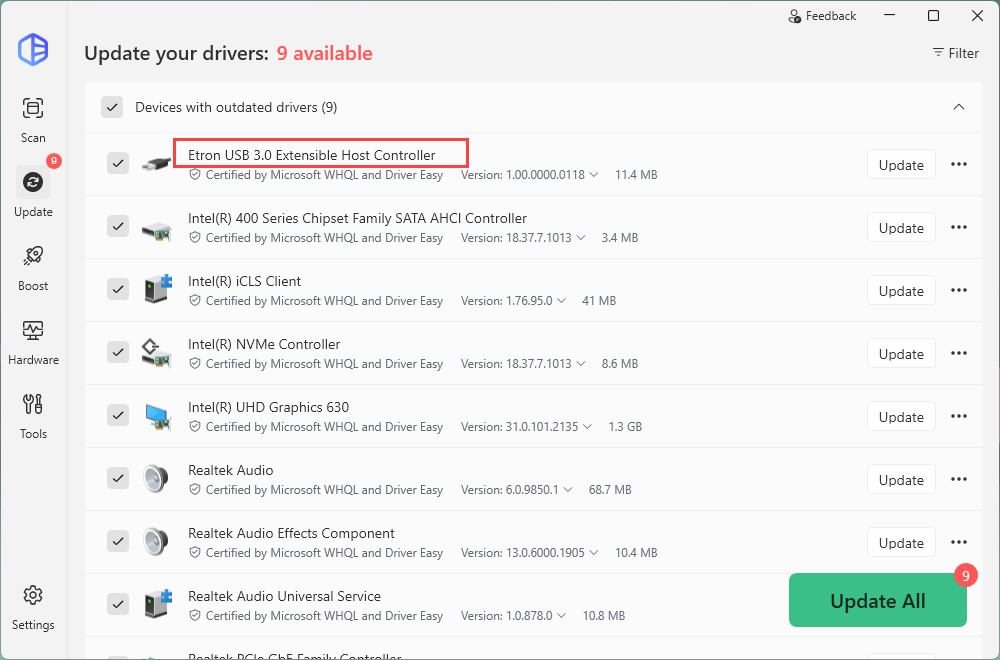This screenshot has width=1000, height=660.
Task: Open the Tools icon in sidebar
Action: click(x=33, y=405)
